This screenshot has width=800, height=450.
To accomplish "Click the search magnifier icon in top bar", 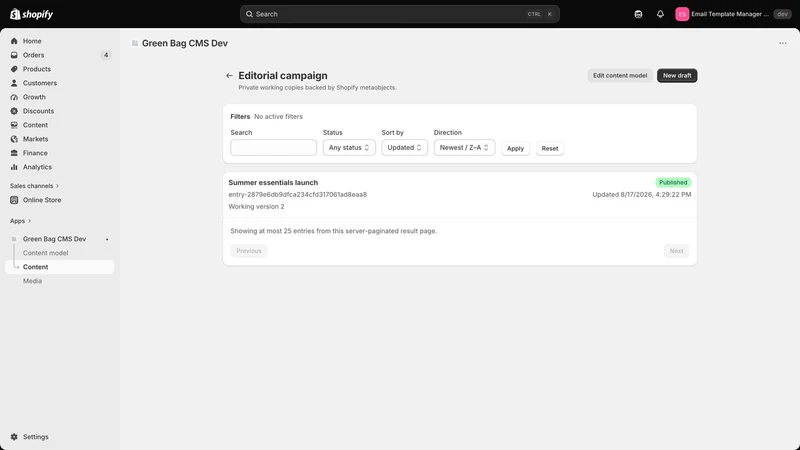I will point(249,14).
